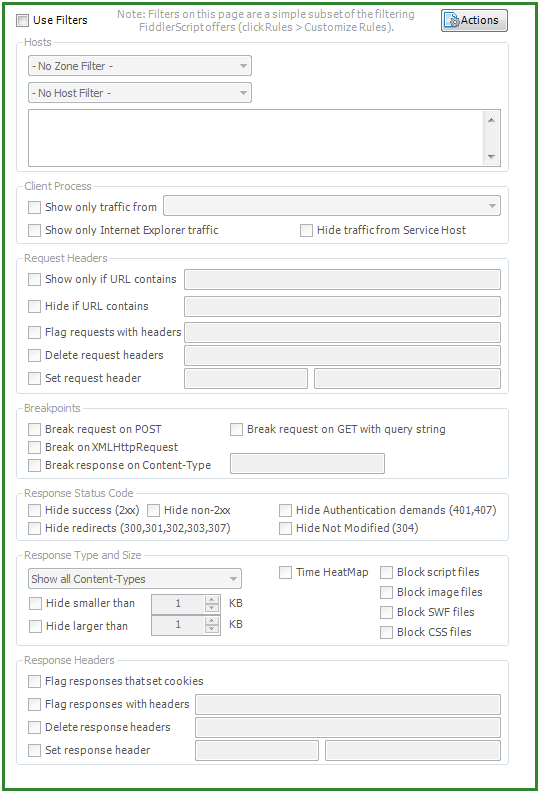
Task: Check Break response on Content-Type
Action: [x=34, y=465]
